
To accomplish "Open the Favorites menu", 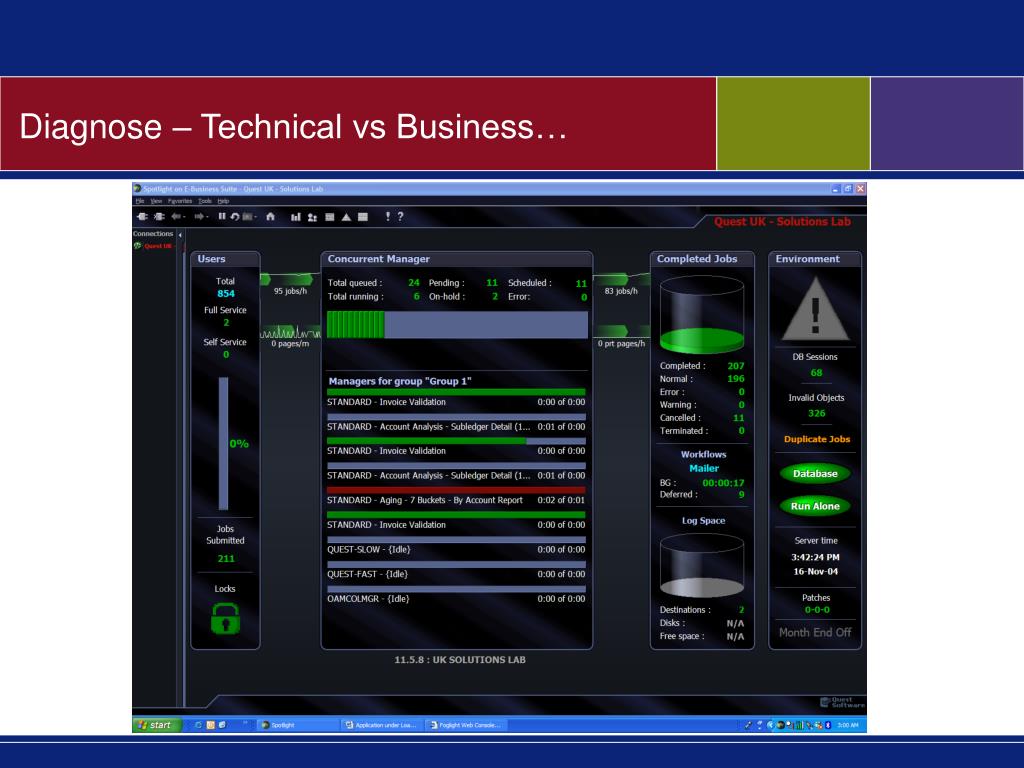I will [180, 201].
